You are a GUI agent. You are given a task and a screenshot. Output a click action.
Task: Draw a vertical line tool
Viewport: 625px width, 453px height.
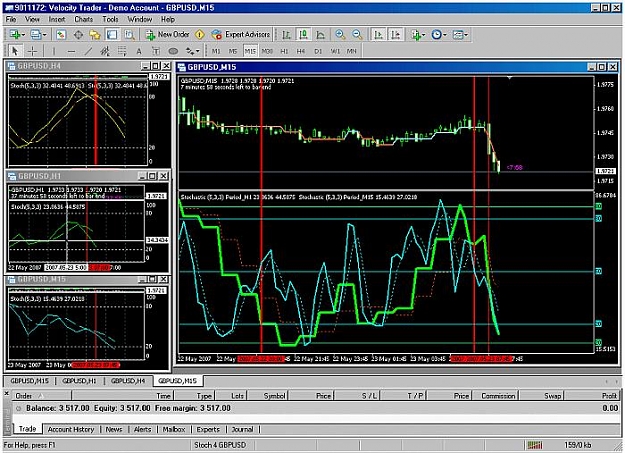coord(54,51)
